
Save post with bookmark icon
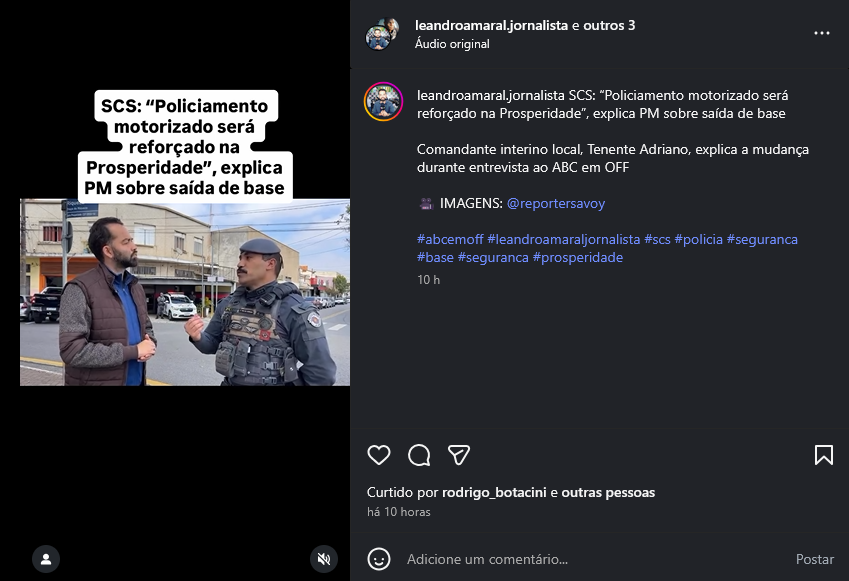(824, 455)
